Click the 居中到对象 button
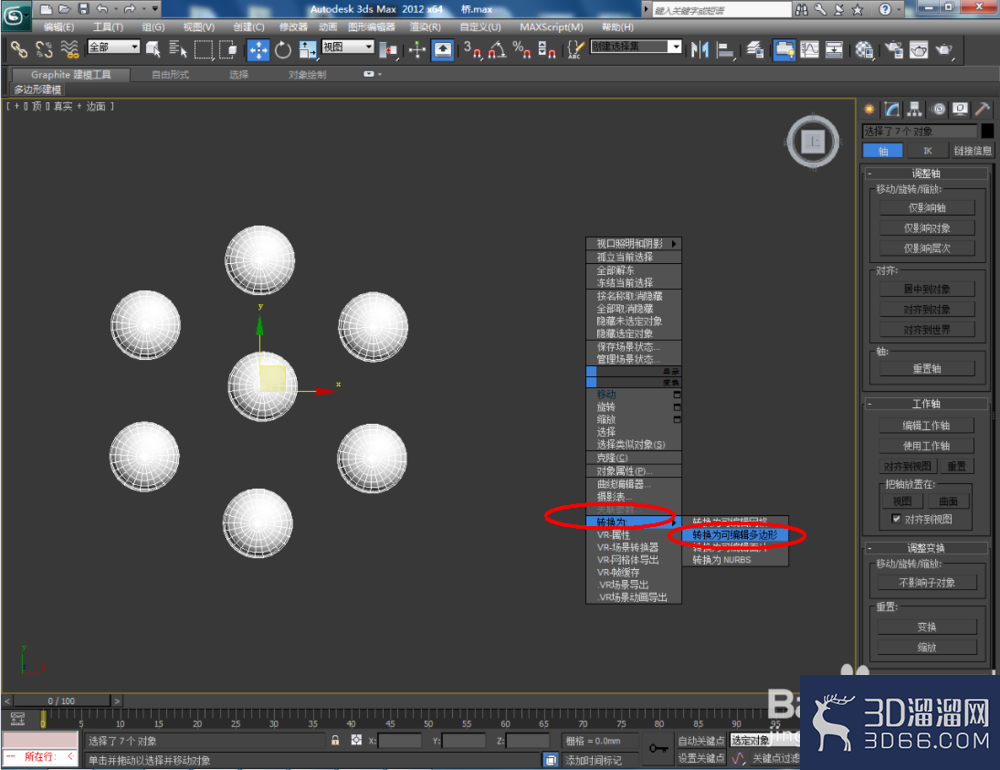This screenshot has width=1000, height=770. coord(927,289)
